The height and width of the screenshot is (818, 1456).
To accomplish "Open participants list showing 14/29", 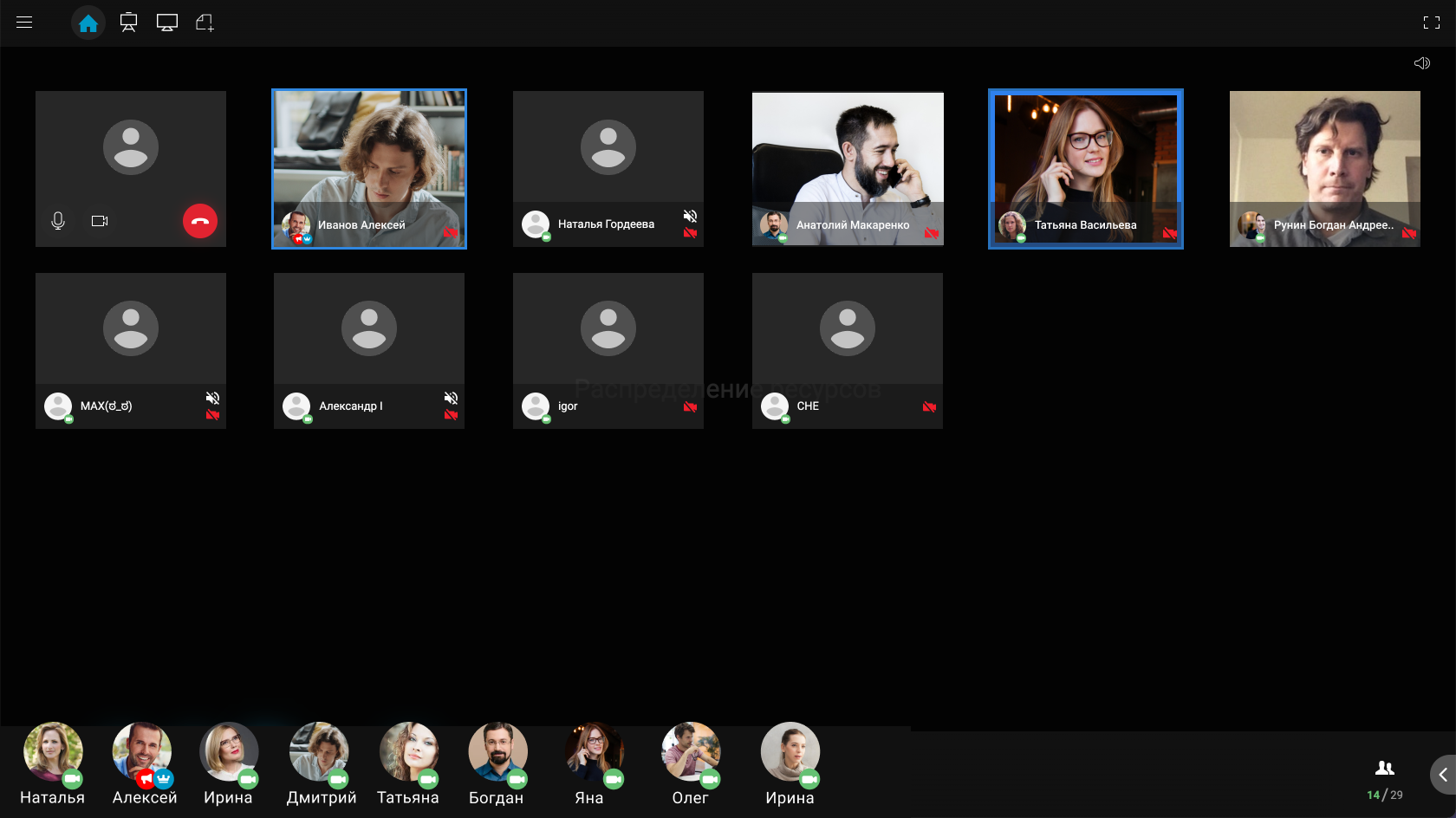I will pos(1384,780).
